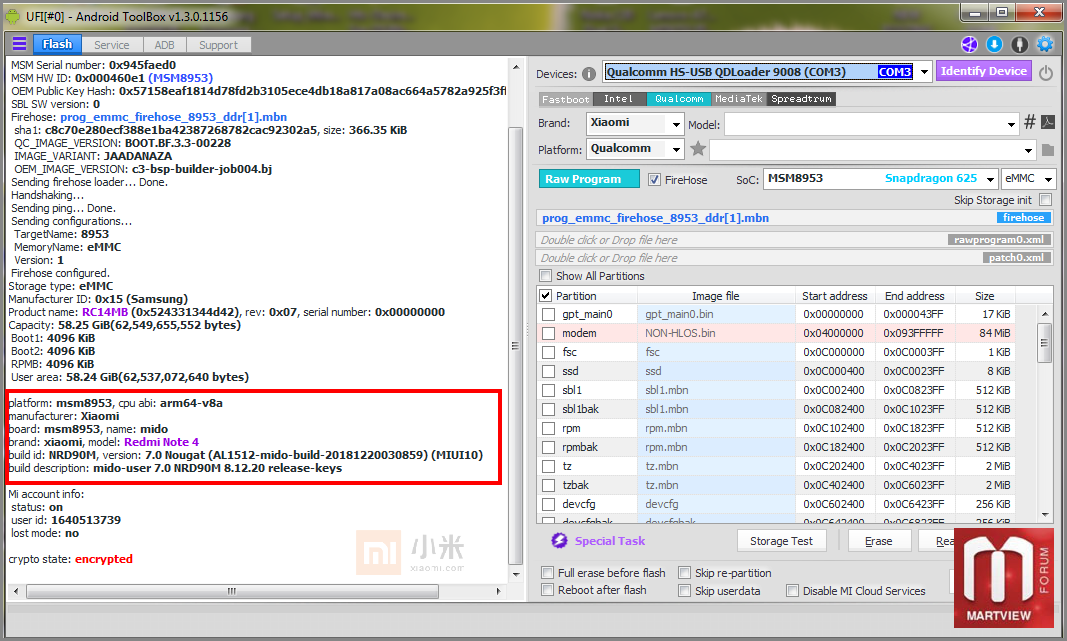Click the prog_emmc_firehose link in the log
The image size is (1067, 641).
174,117
